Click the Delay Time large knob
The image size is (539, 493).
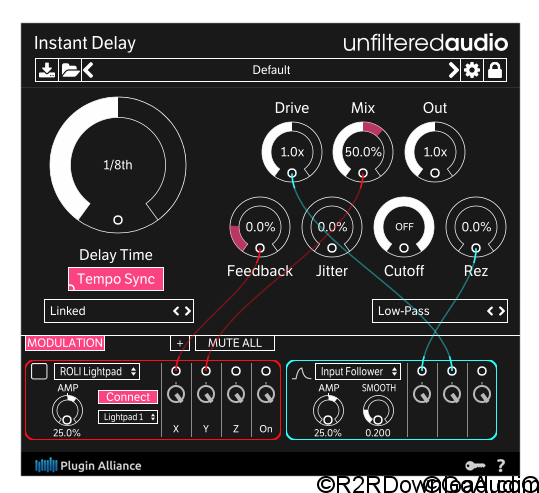click(118, 165)
